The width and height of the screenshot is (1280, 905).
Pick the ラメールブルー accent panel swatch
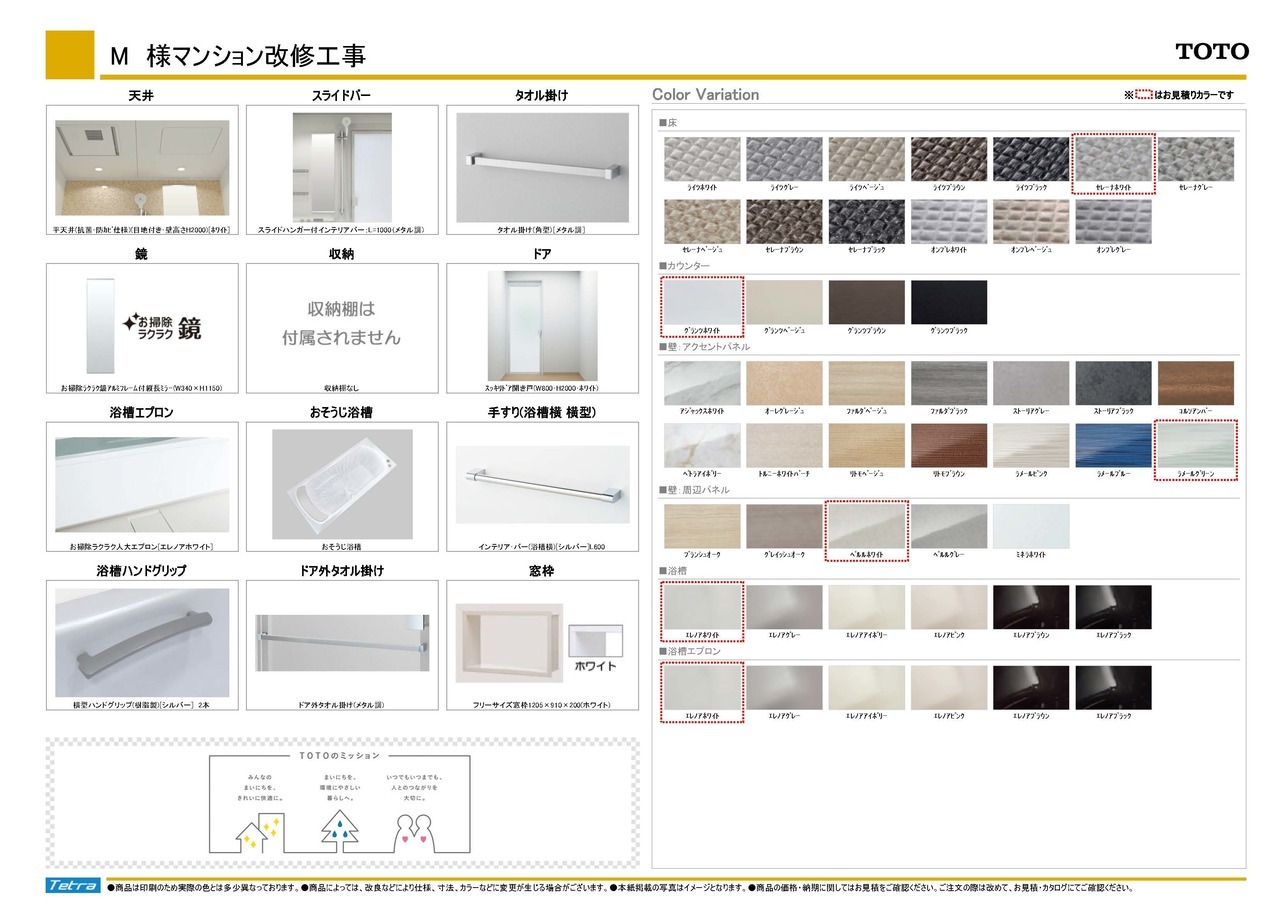[x=1113, y=446]
